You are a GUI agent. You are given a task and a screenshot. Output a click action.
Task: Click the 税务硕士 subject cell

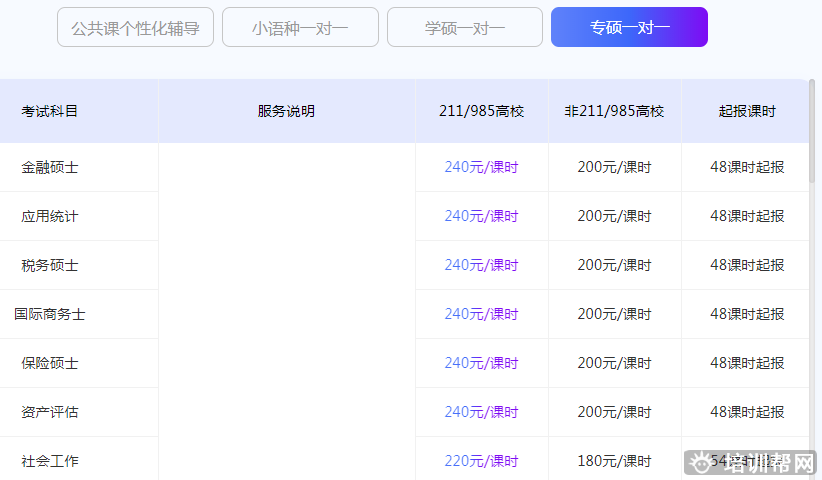50,265
